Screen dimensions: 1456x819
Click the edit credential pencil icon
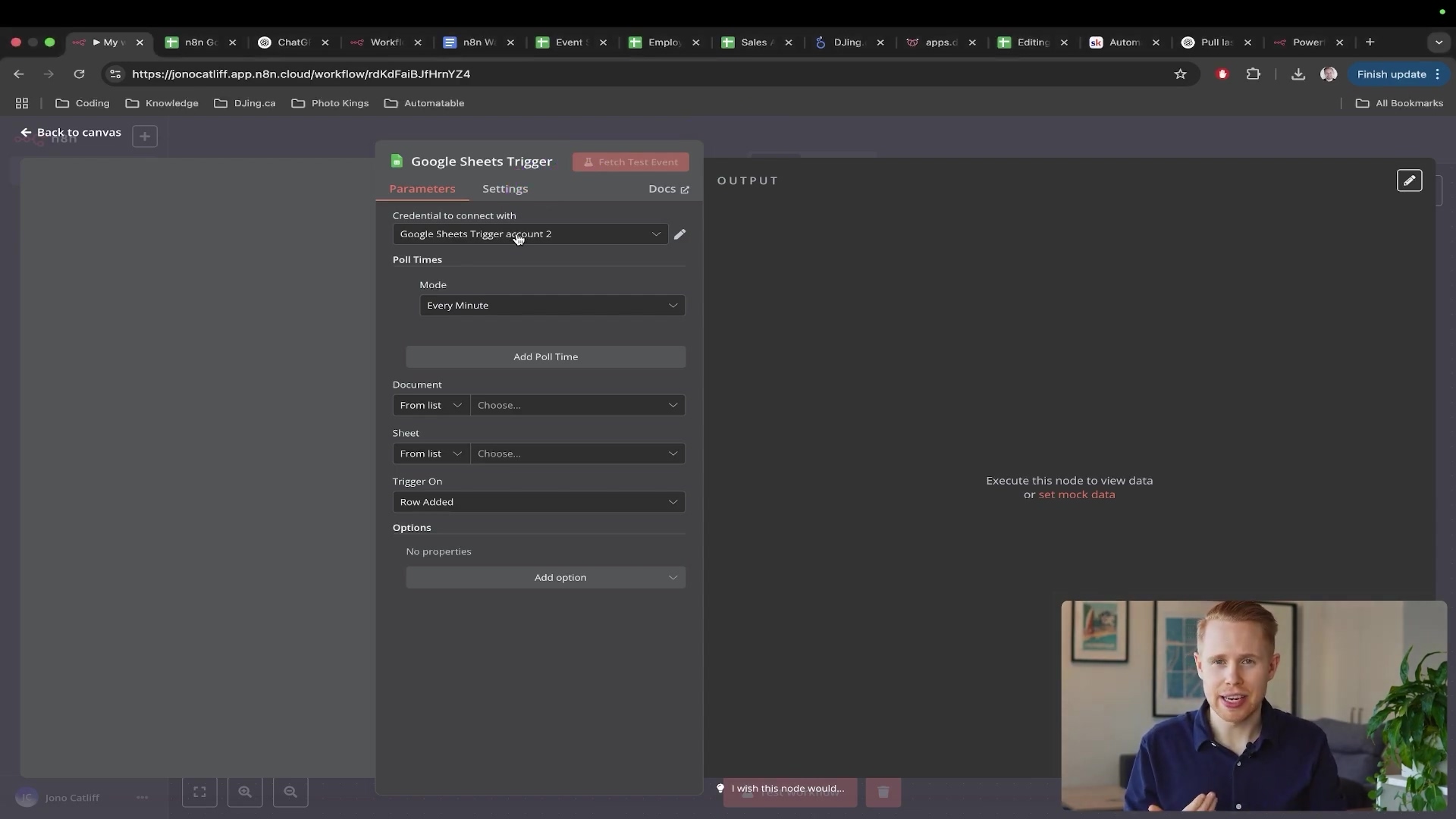(679, 234)
